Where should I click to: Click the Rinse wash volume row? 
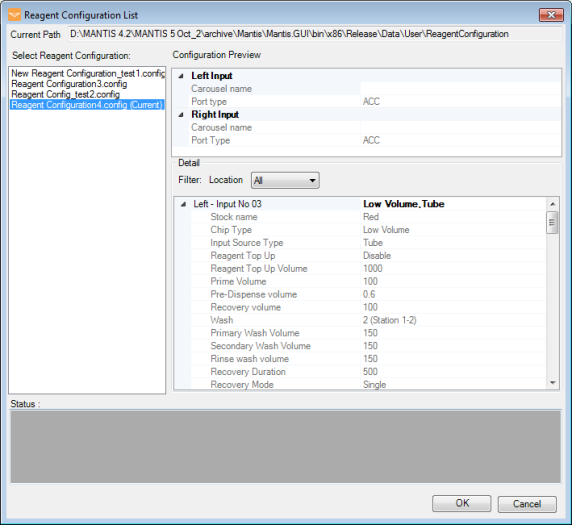point(368,359)
